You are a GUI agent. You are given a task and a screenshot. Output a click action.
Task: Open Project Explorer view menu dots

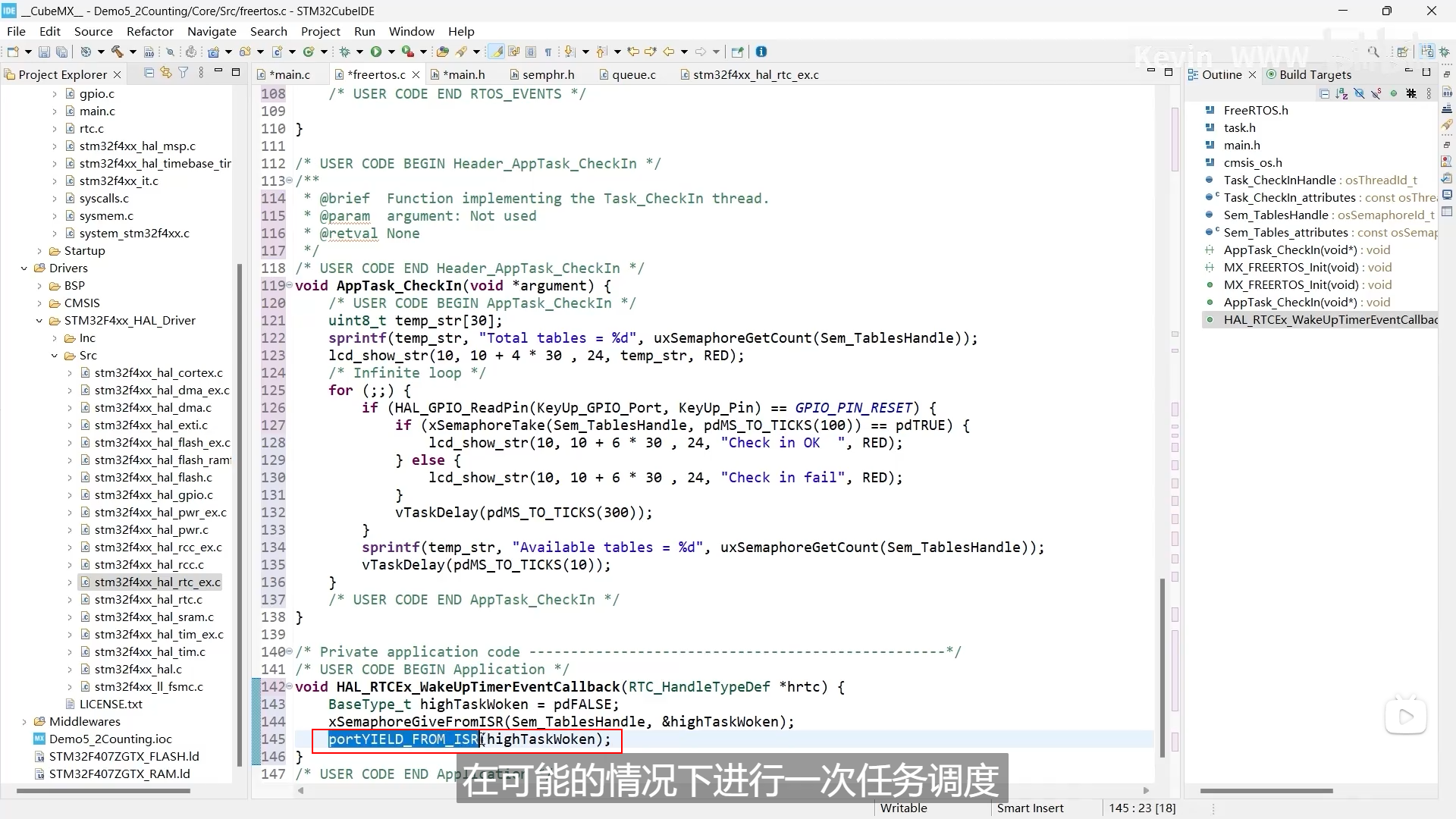(x=200, y=73)
